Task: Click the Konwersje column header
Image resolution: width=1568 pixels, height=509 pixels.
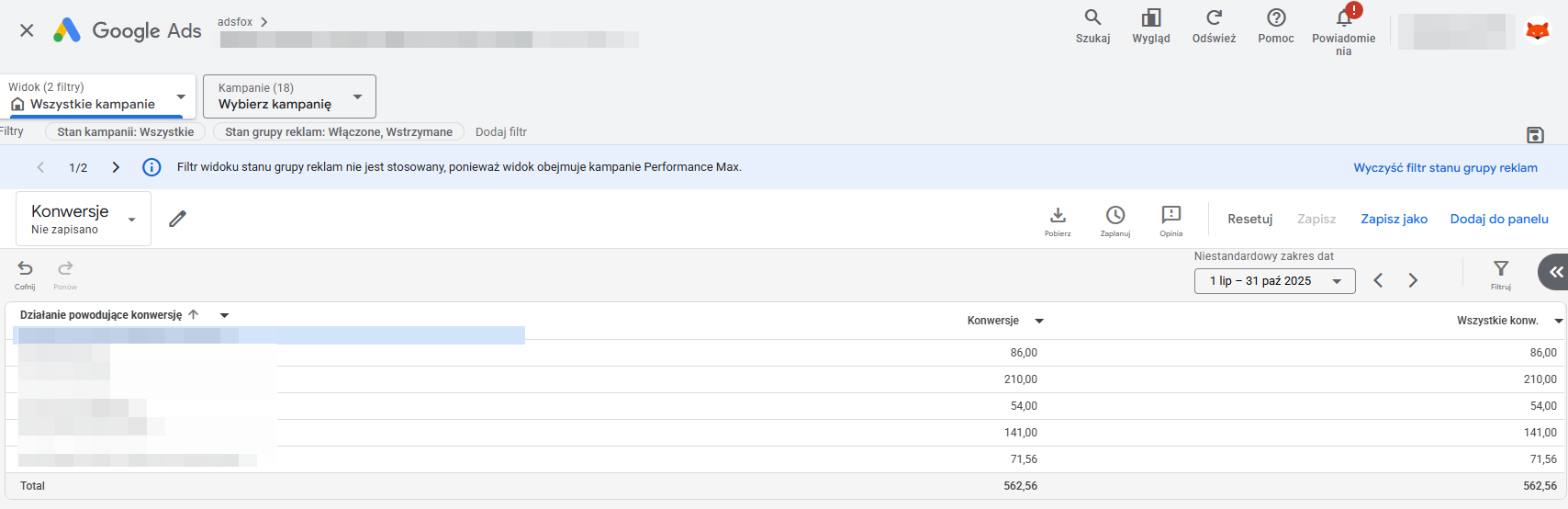Action: tap(993, 321)
